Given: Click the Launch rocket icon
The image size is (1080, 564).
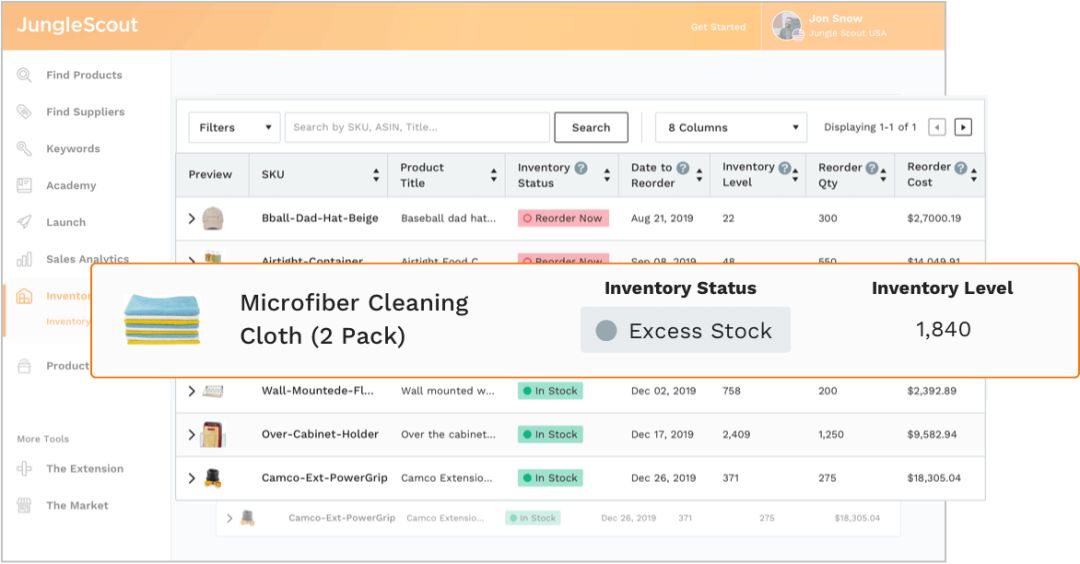Looking at the screenshot, I should tap(24, 222).
